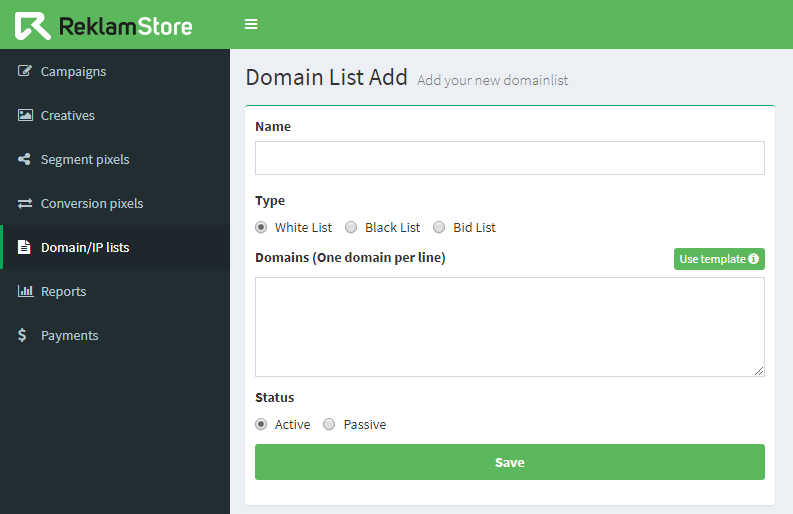Select the White List type option

coord(261,227)
